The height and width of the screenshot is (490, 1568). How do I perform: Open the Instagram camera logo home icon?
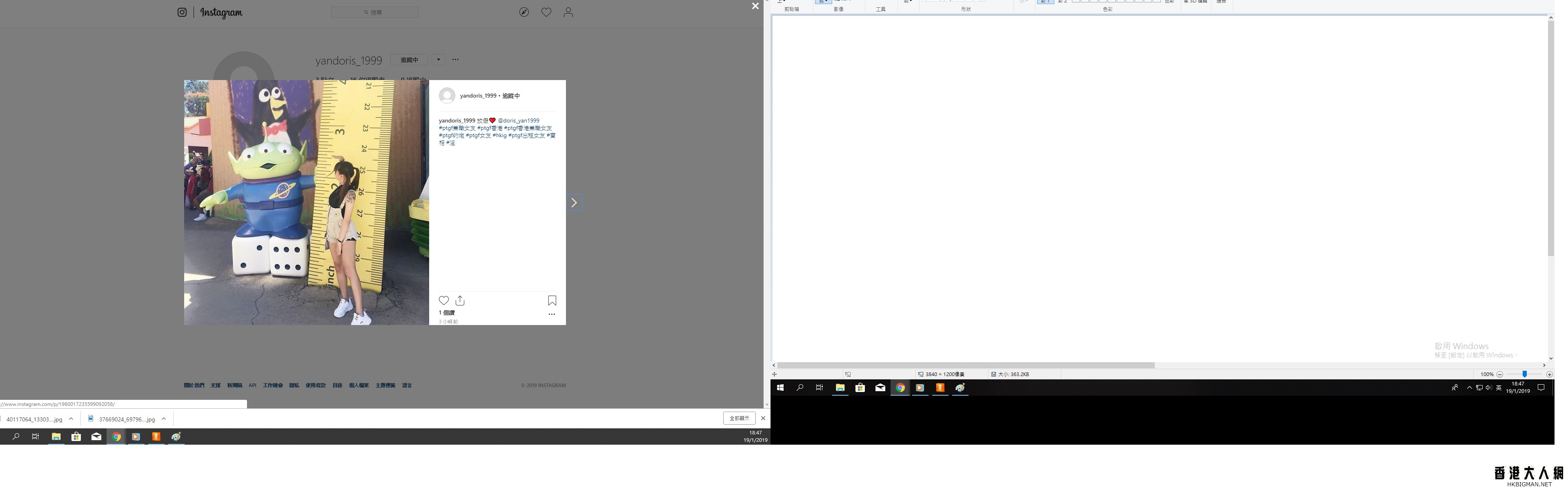click(182, 12)
